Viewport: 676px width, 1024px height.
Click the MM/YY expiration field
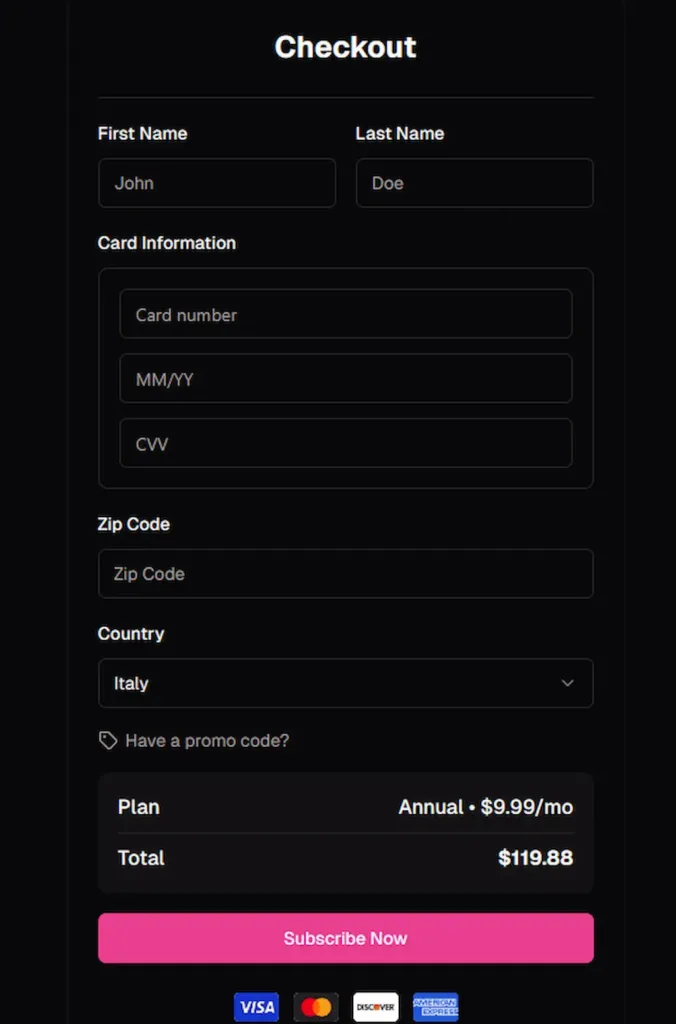click(345, 378)
